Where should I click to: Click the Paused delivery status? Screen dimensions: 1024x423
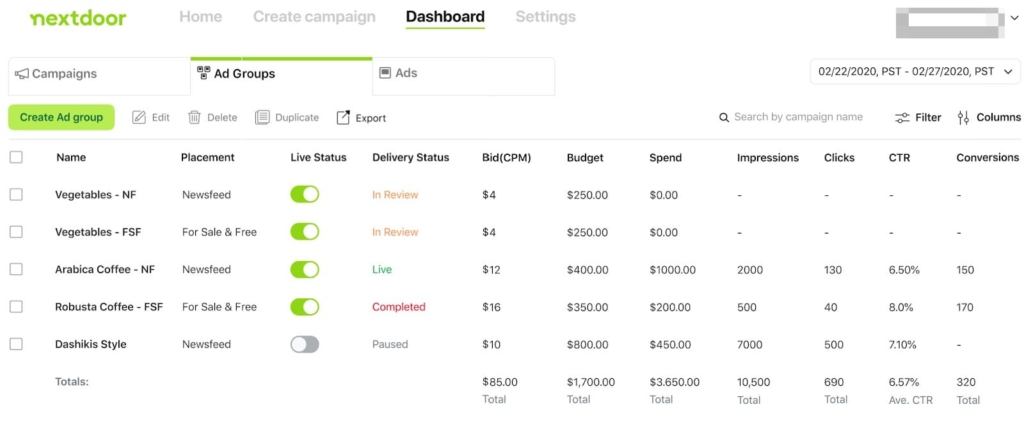pyautogui.click(x=390, y=344)
